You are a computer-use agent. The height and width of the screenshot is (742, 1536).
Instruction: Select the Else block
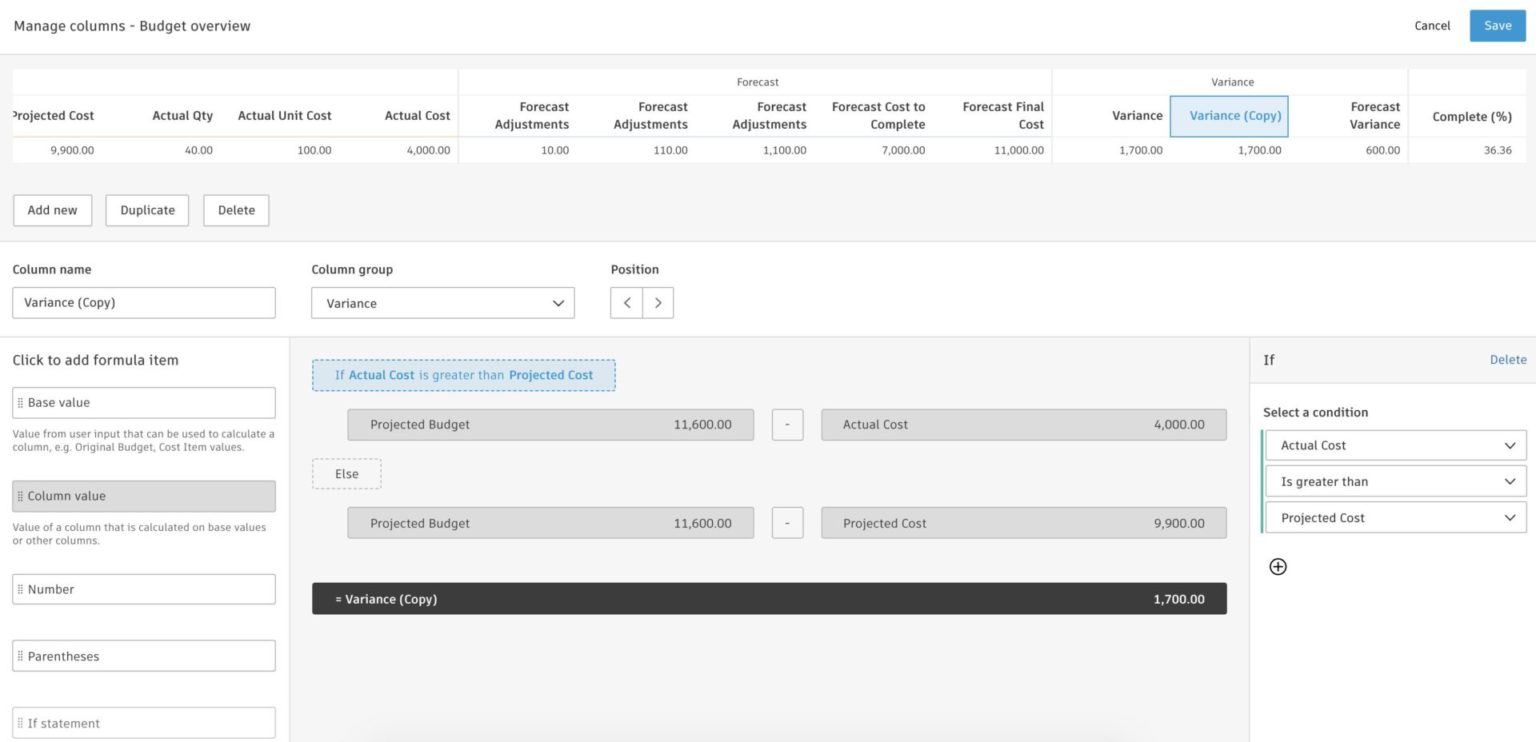pos(347,474)
